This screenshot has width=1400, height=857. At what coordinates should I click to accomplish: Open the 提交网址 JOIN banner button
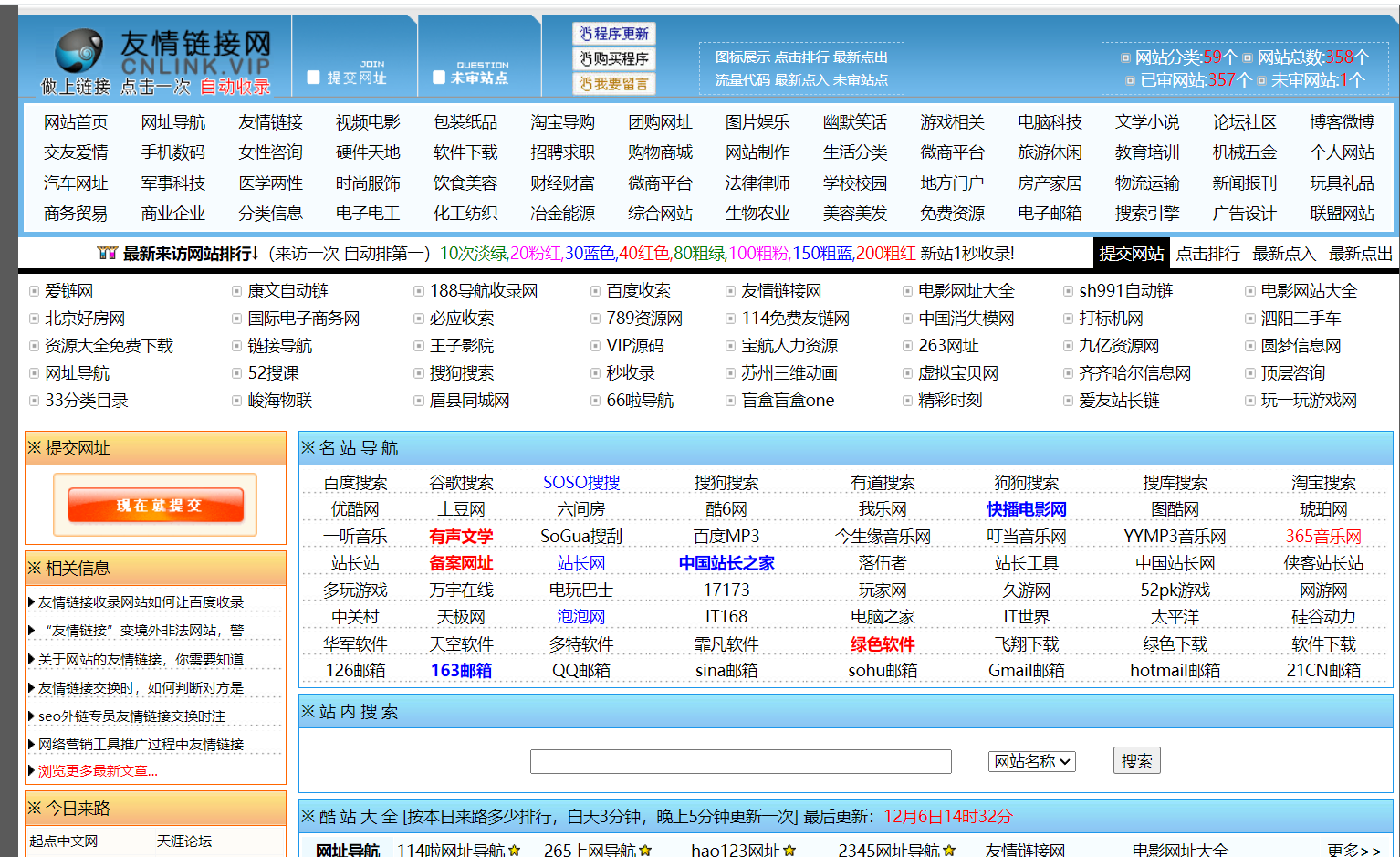tap(348, 73)
